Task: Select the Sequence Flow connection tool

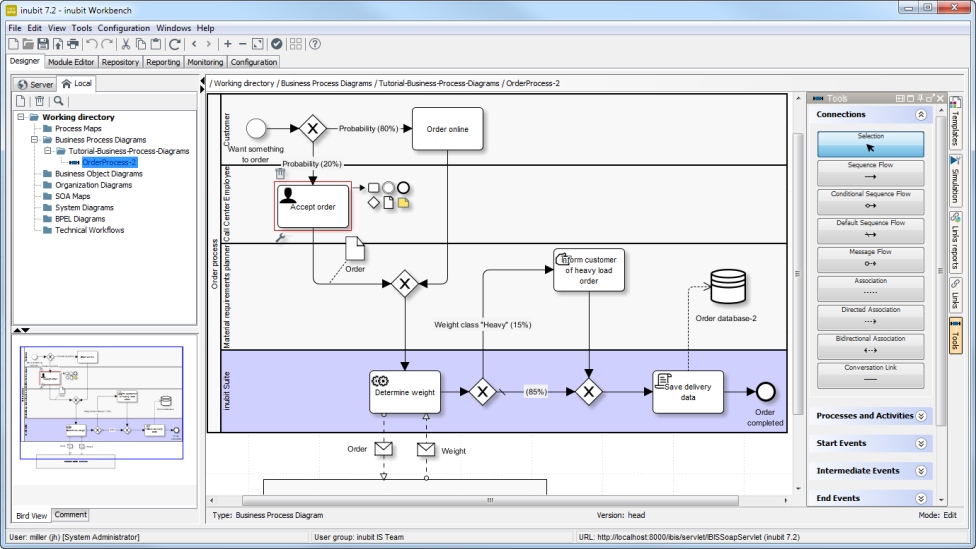Action: pyautogui.click(x=870, y=171)
